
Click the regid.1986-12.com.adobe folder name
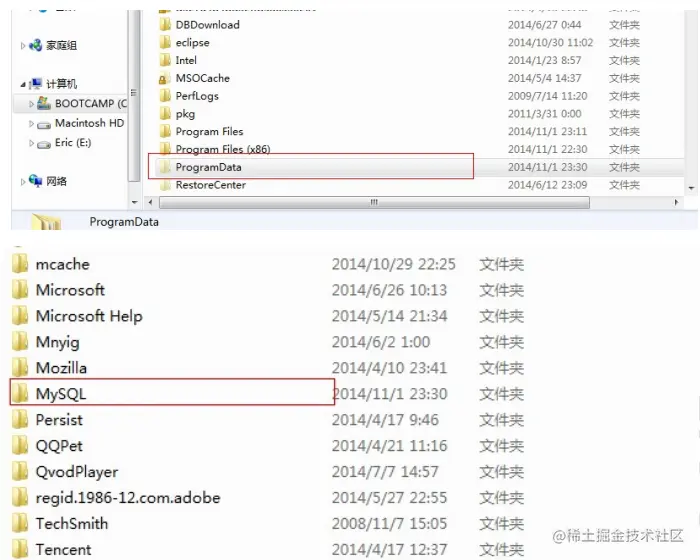(128, 497)
